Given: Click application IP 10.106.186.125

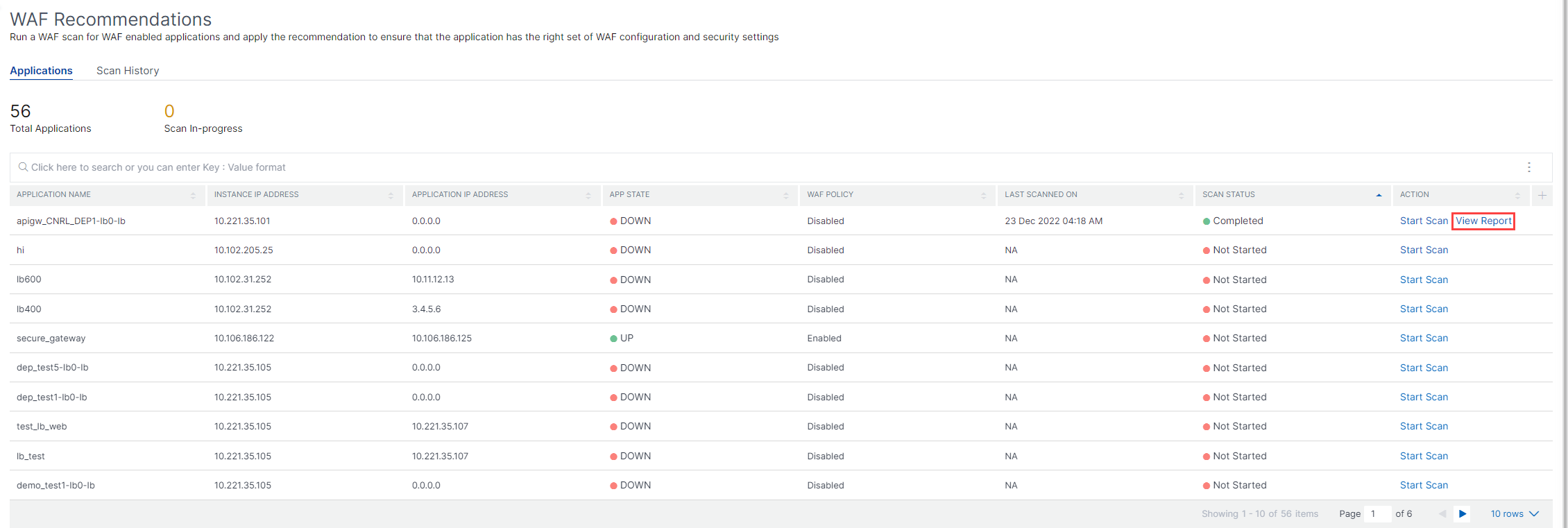Looking at the screenshot, I should tap(441, 339).
